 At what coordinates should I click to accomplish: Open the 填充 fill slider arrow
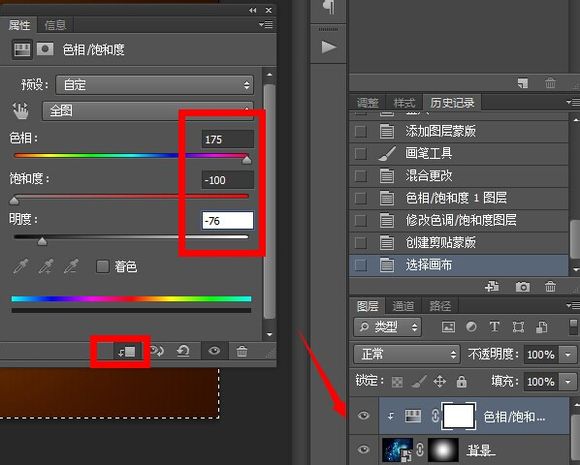point(568,381)
